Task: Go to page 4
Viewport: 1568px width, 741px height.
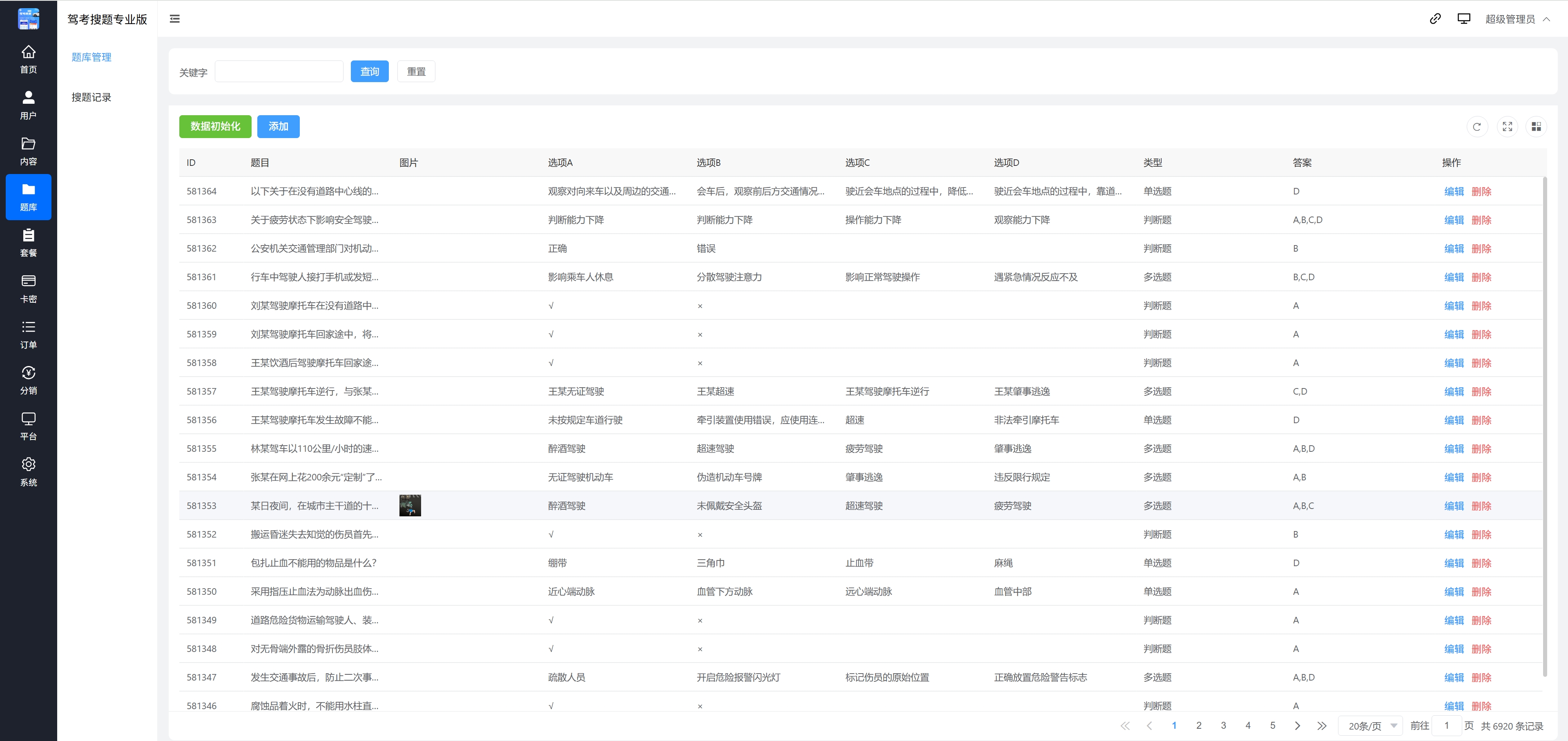Action: click(x=1248, y=726)
